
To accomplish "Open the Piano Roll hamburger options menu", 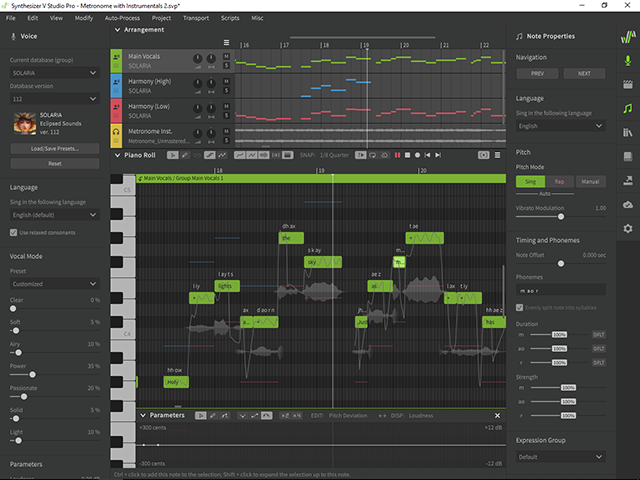I will [x=497, y=155].
